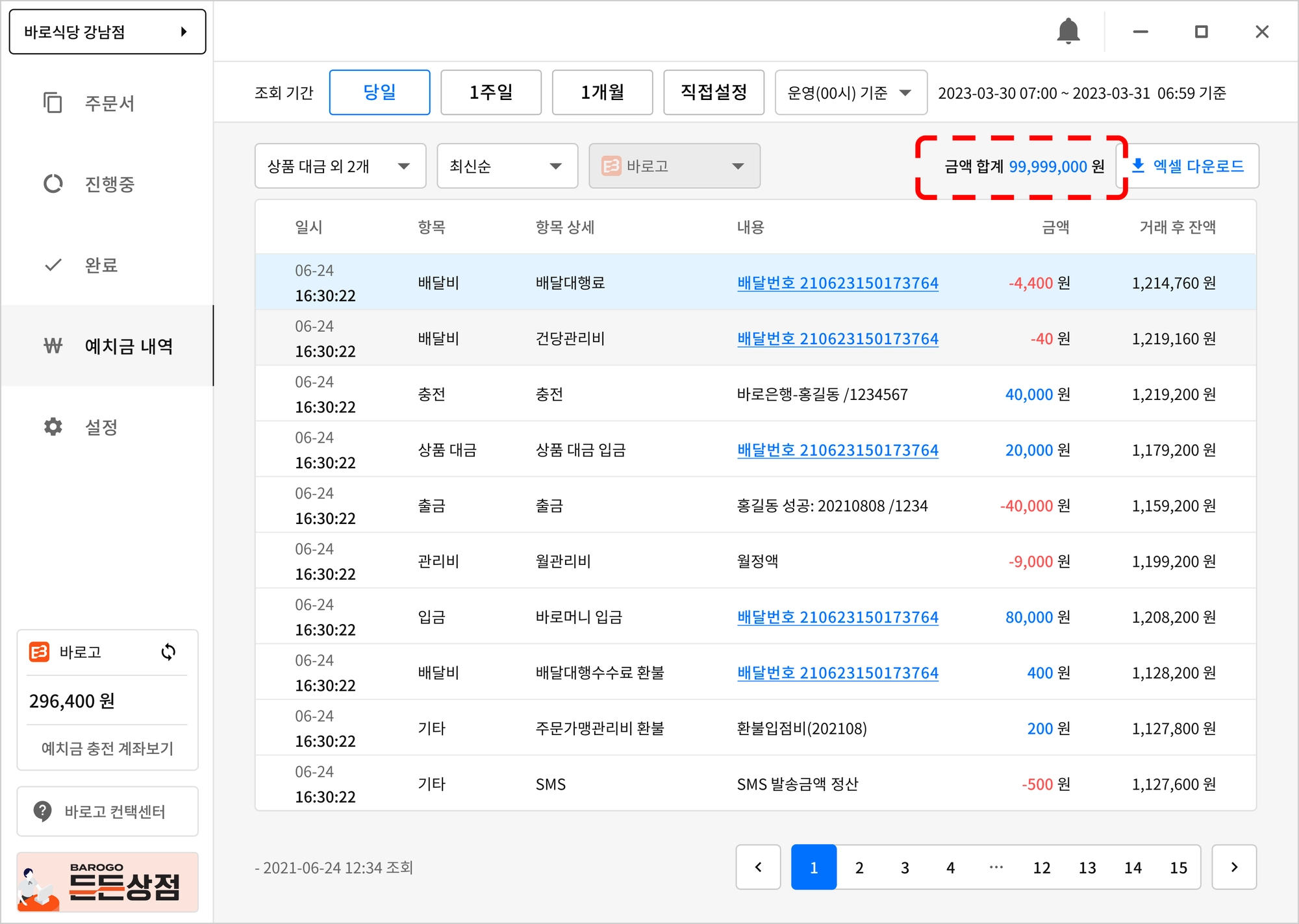The width and height of the screenshot is (1299, 924).
Task: Select the 1주일 period option
Action: pos(491,92)
